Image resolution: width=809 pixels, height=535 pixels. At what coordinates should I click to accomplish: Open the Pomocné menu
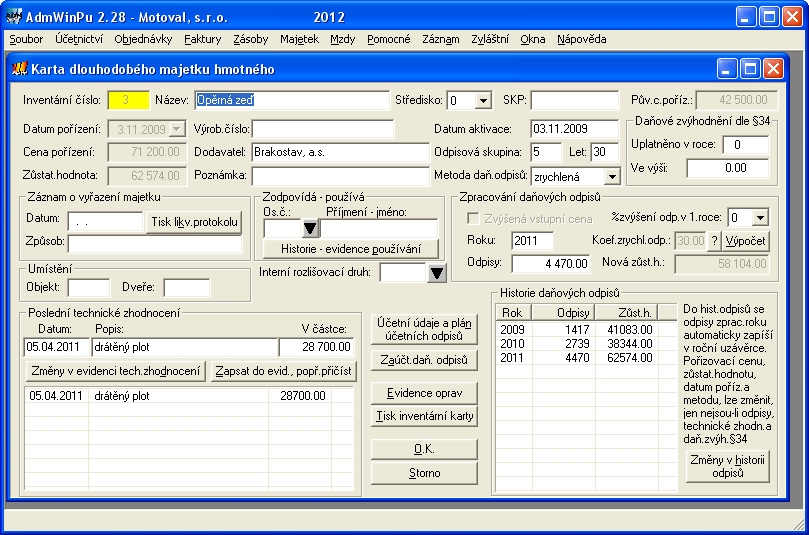[x=389, y=39]
